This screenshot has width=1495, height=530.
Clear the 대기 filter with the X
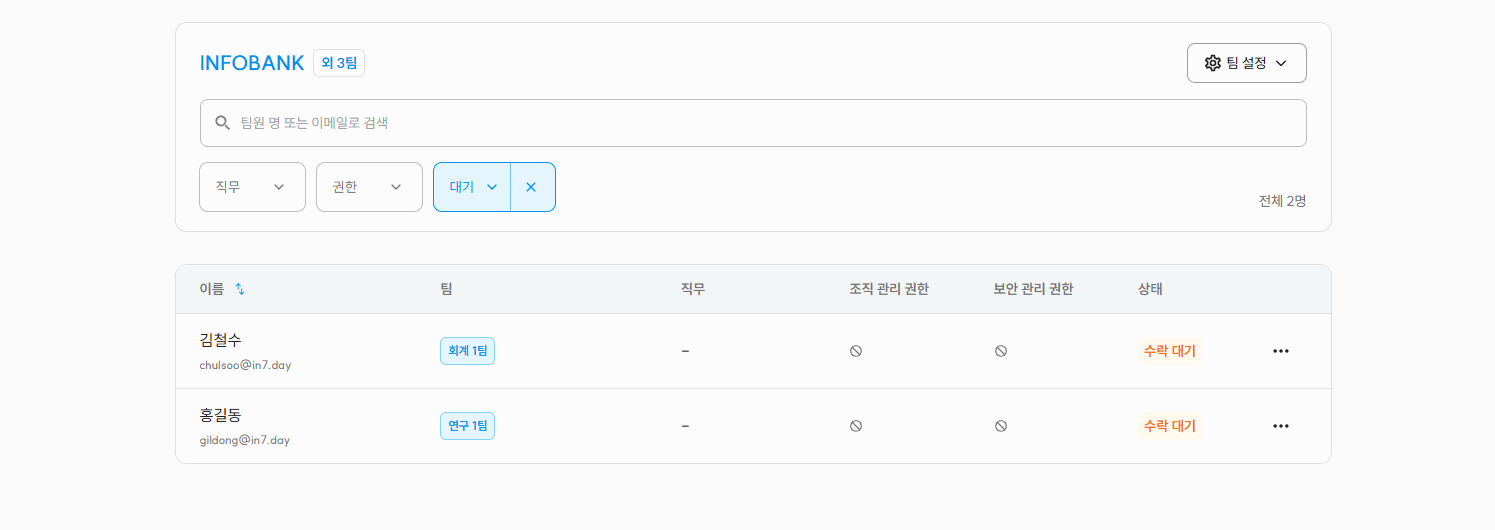(531, 187)
